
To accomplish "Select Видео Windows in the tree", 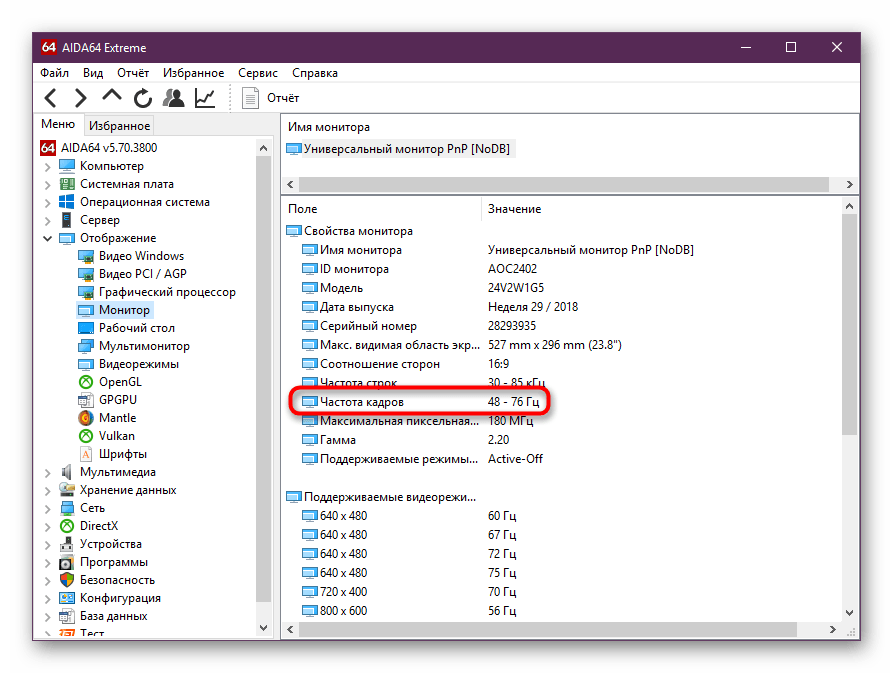I will click(141, 256).
